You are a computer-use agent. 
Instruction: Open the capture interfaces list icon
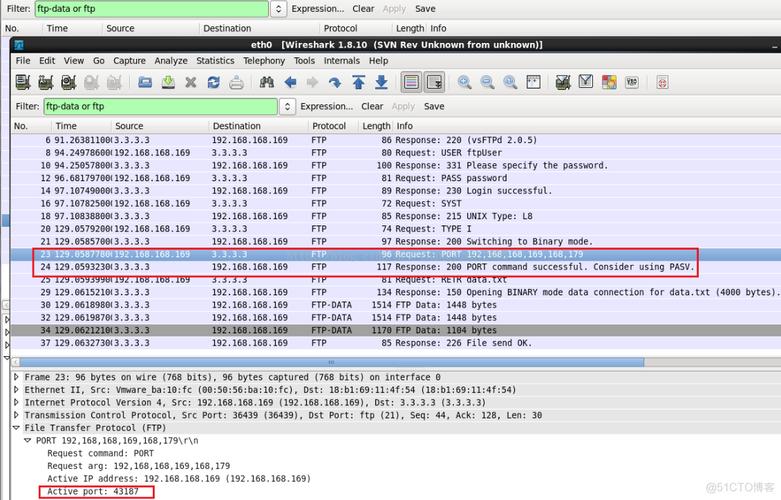click(23, 82)
